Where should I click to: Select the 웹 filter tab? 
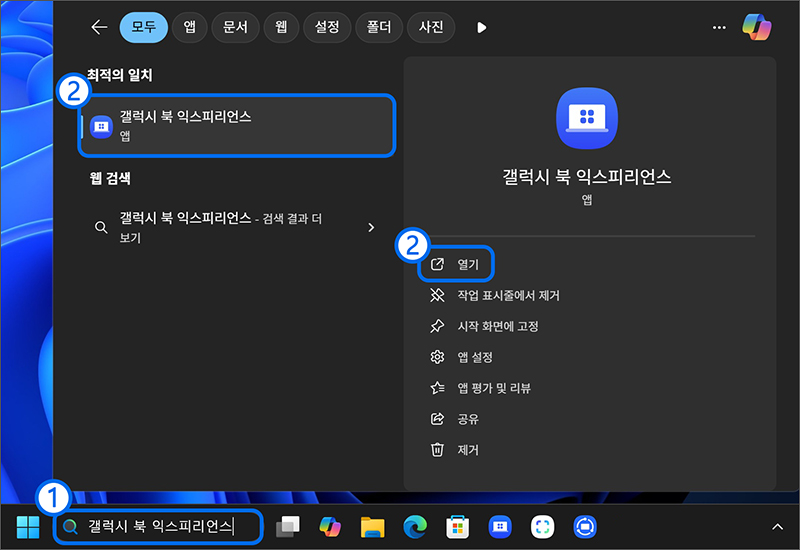[281, 27]
